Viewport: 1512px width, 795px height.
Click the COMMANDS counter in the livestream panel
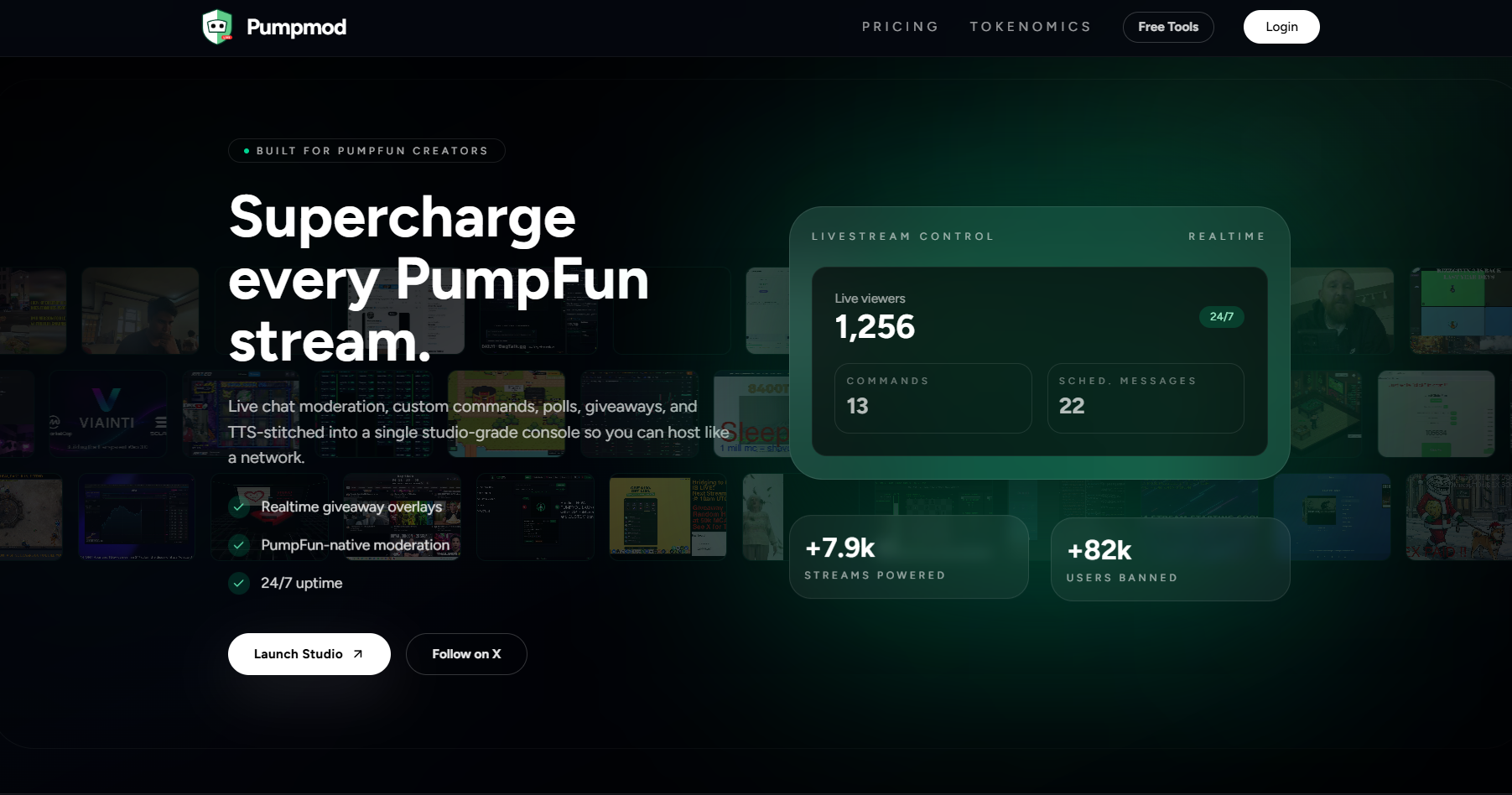click(x=933, y=397)
